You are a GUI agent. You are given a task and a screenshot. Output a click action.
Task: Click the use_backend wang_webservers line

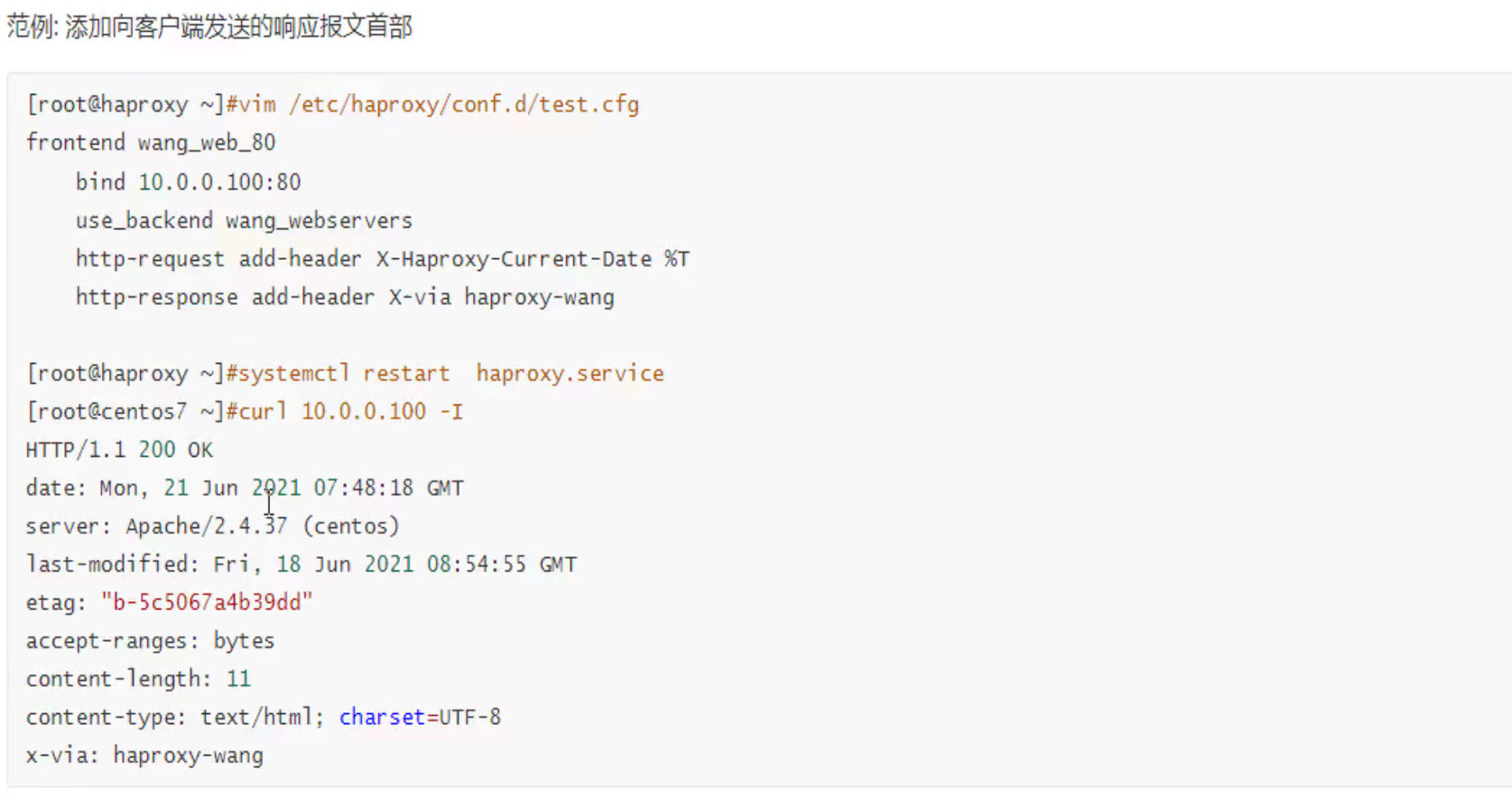point(244,220)
